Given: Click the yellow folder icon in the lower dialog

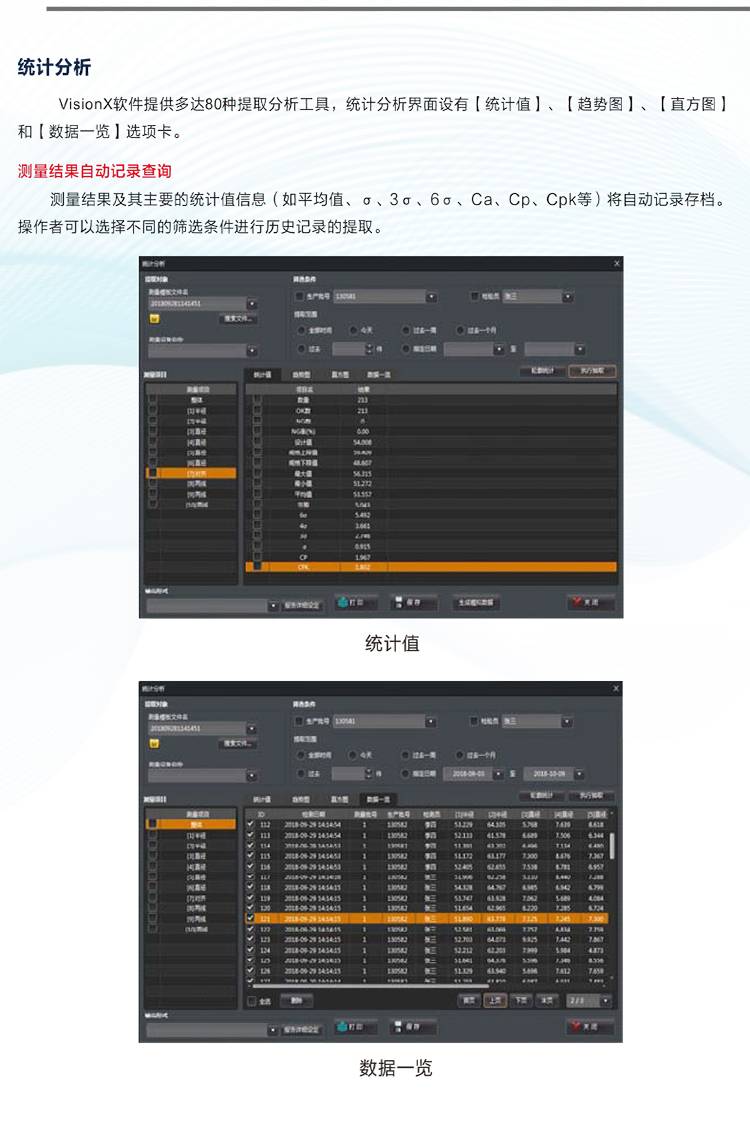Looking at the screenshot, I should pyautogui.click(x=155, y=743).
